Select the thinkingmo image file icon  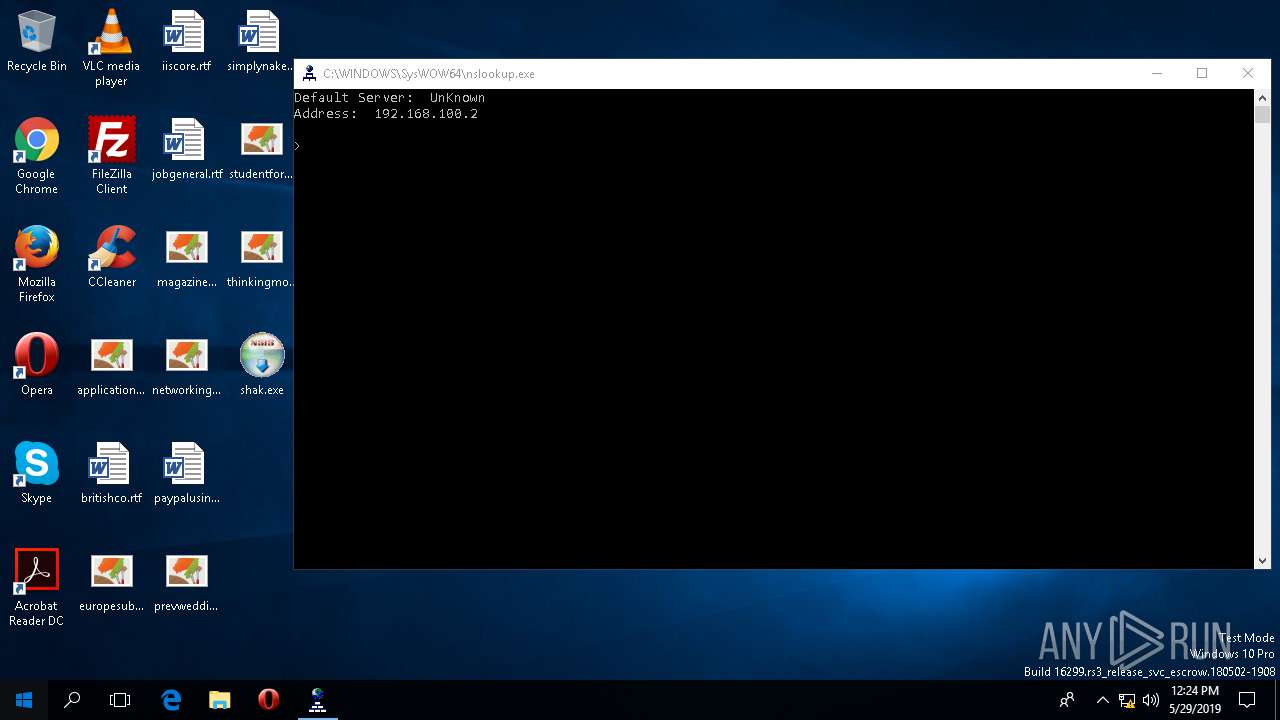(x=261, y=258)
